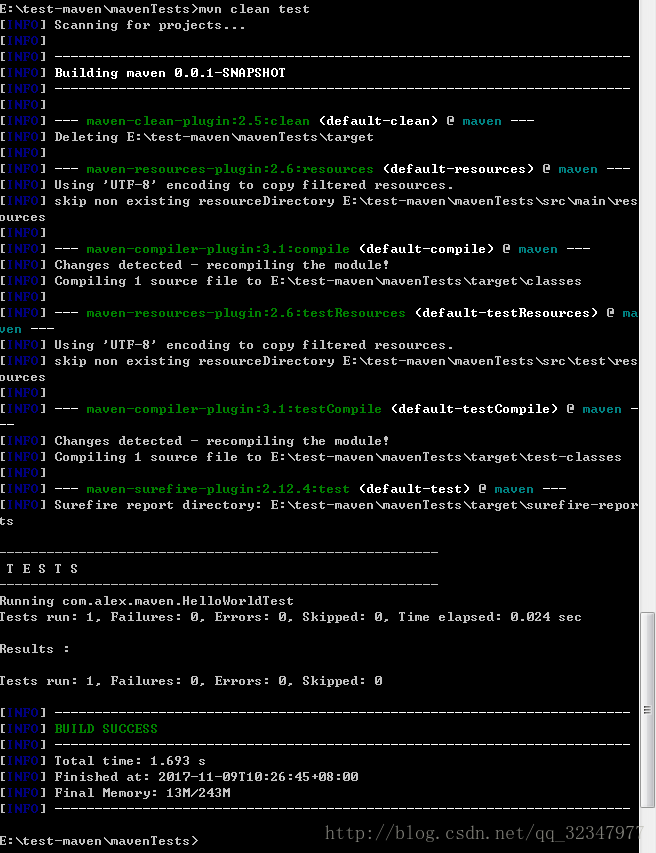Click 'Time elapsed: 0.024 sec' text

pyautogui.click(x=490, y=617)
